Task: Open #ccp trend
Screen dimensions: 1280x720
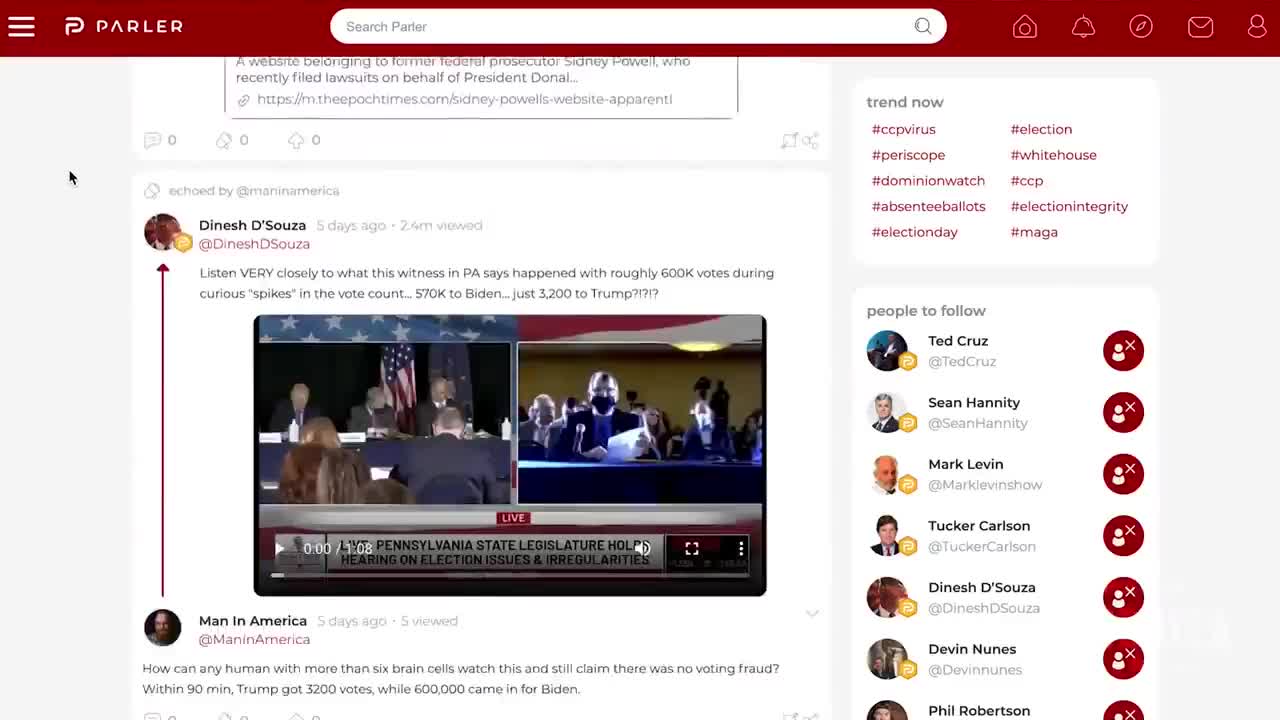Action: 1026,181
